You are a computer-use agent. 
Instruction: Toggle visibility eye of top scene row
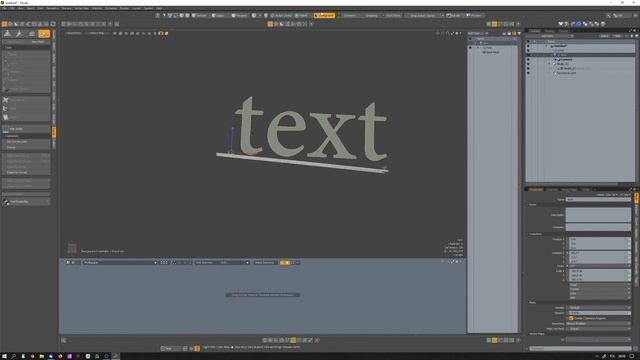pos(528,42)
